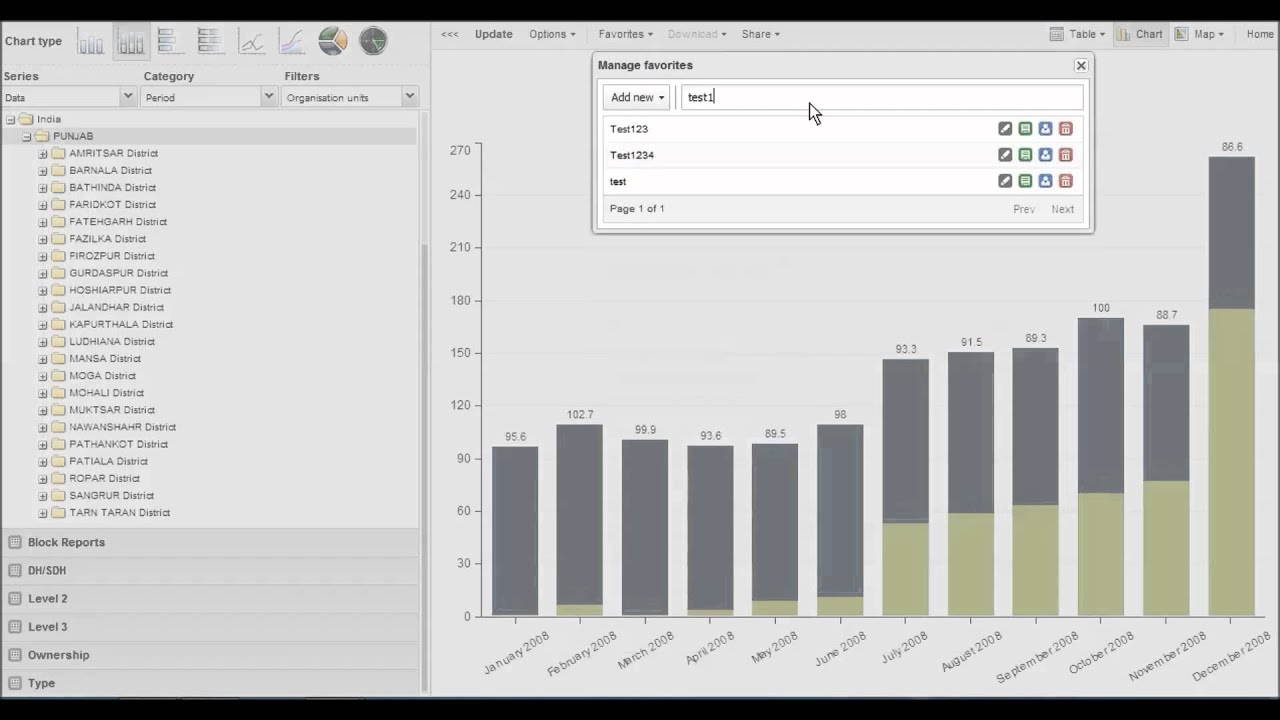1280x720 pixels.
Task: Open sharing settings for test favorite
Action: 1045,181
